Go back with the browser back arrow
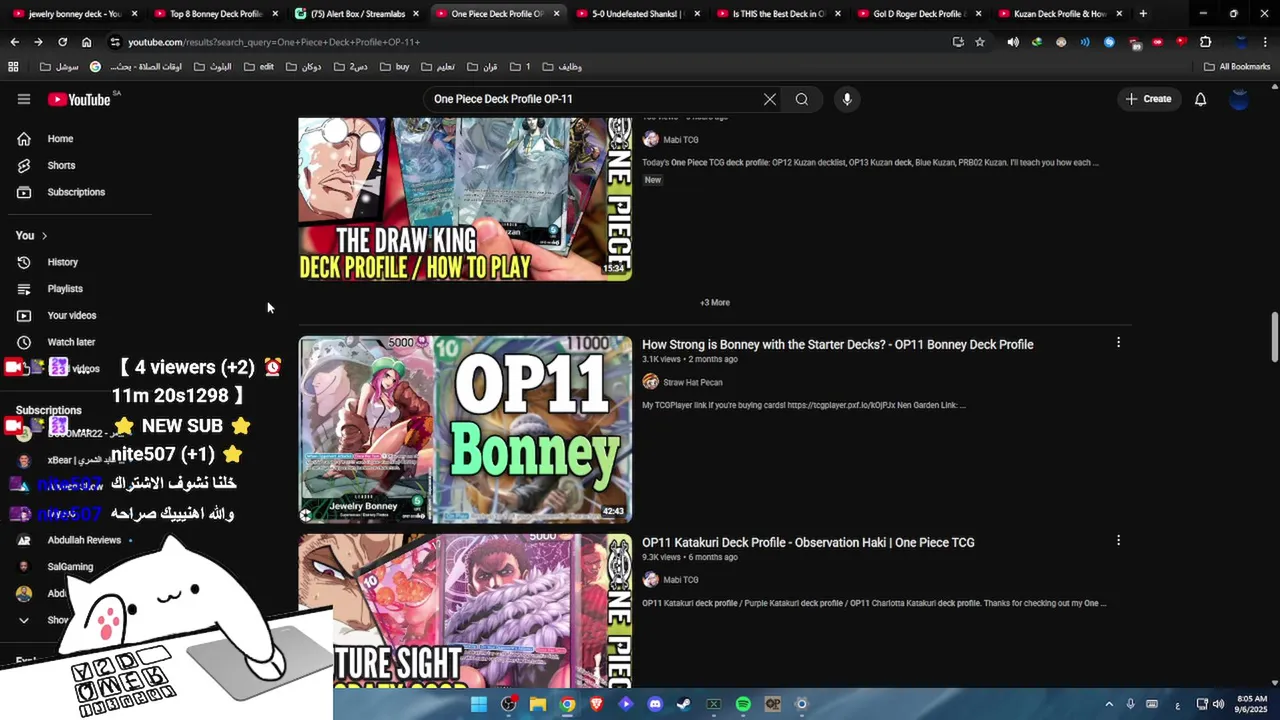Screen dimensions: 1280x720 click(14, 42)
